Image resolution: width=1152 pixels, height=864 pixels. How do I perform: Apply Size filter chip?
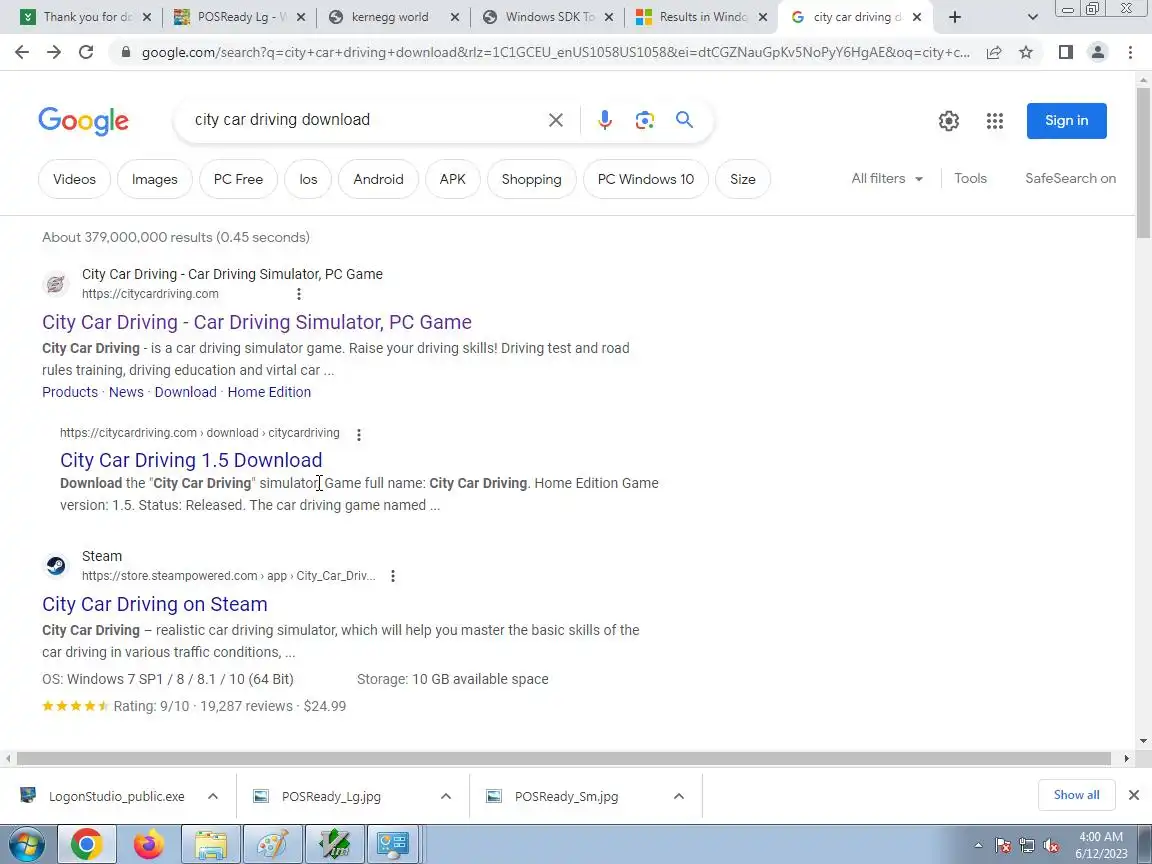coord(743,179)
